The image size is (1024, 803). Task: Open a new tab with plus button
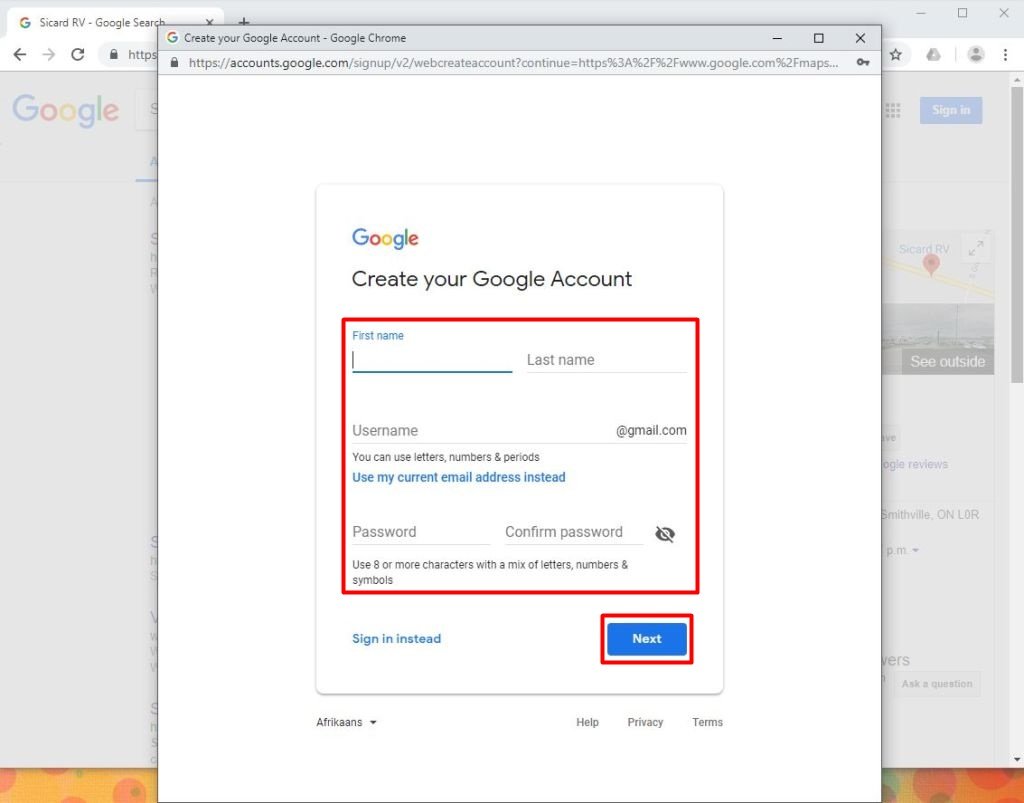click(243, 22)
